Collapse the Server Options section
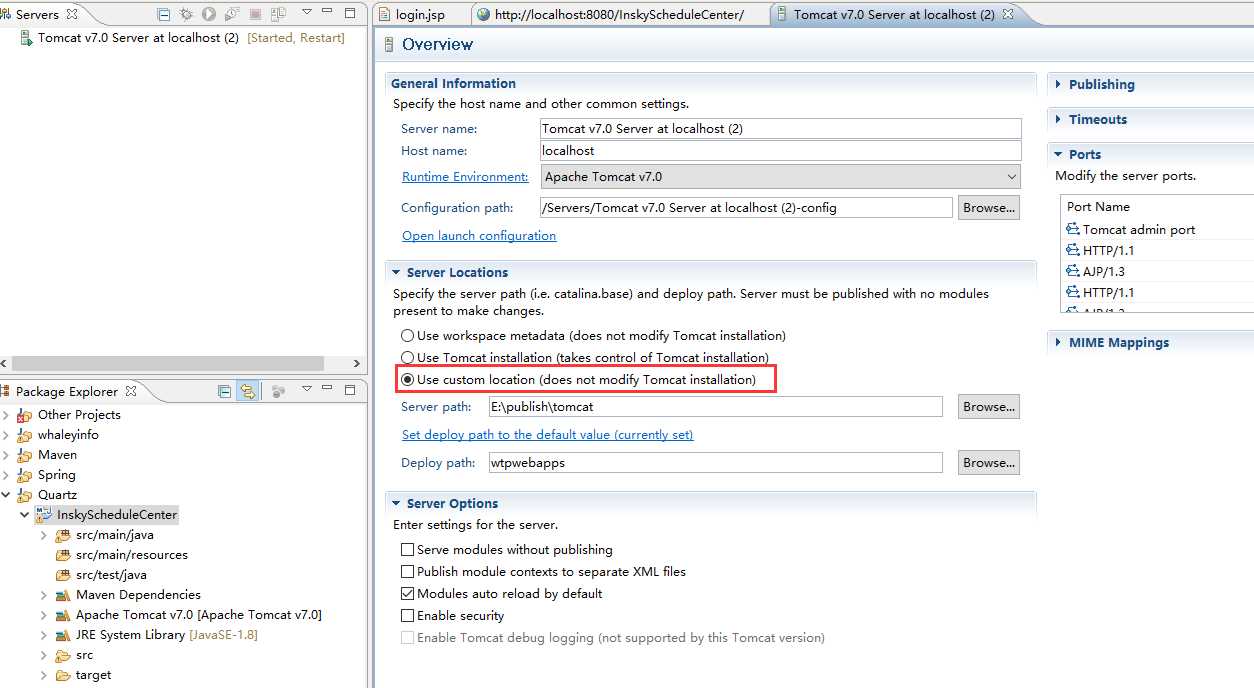The width and height of the screenshot is (1254, 688). pos(396,504)
